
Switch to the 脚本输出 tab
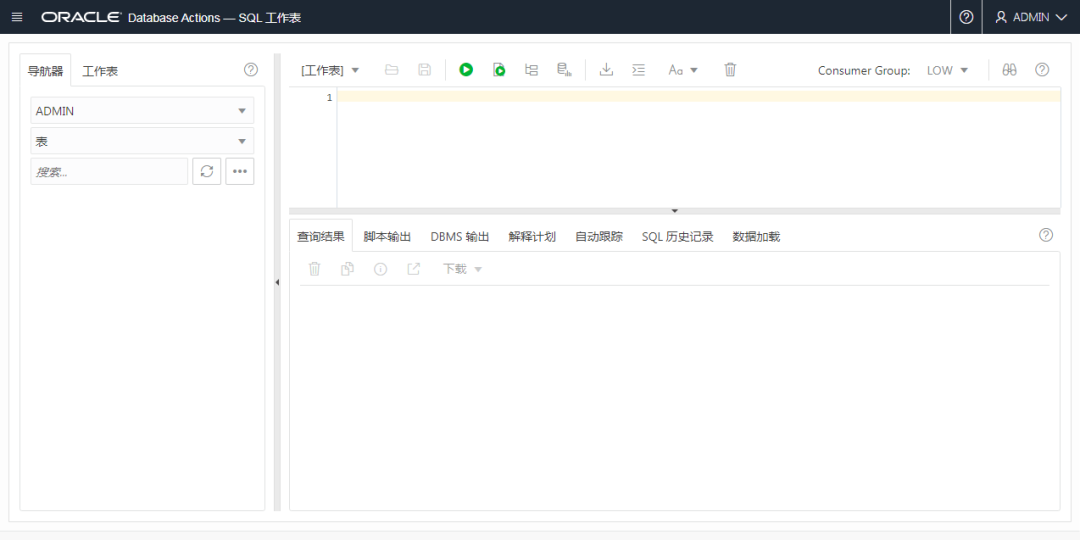(x=387, y=237)
